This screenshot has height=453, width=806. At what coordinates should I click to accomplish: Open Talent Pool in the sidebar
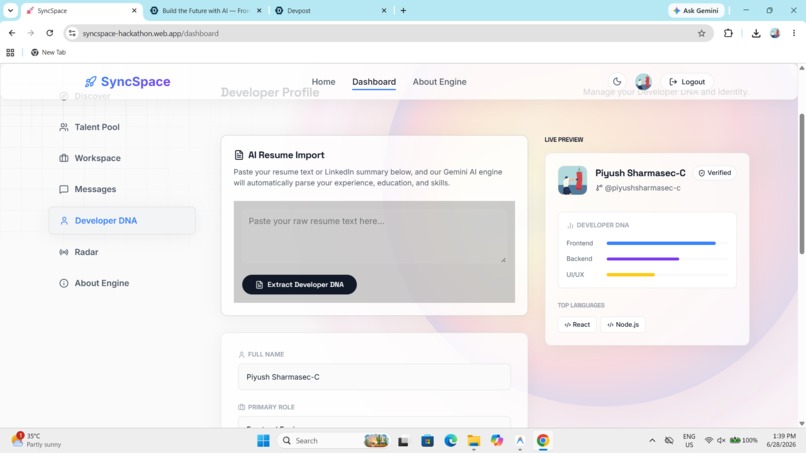coord(122,127)
